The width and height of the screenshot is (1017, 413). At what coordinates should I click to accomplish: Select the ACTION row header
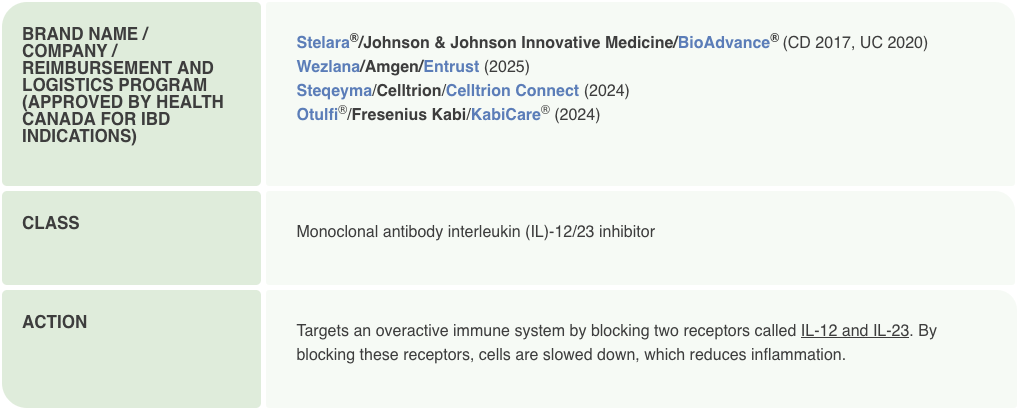click(55, 322)
